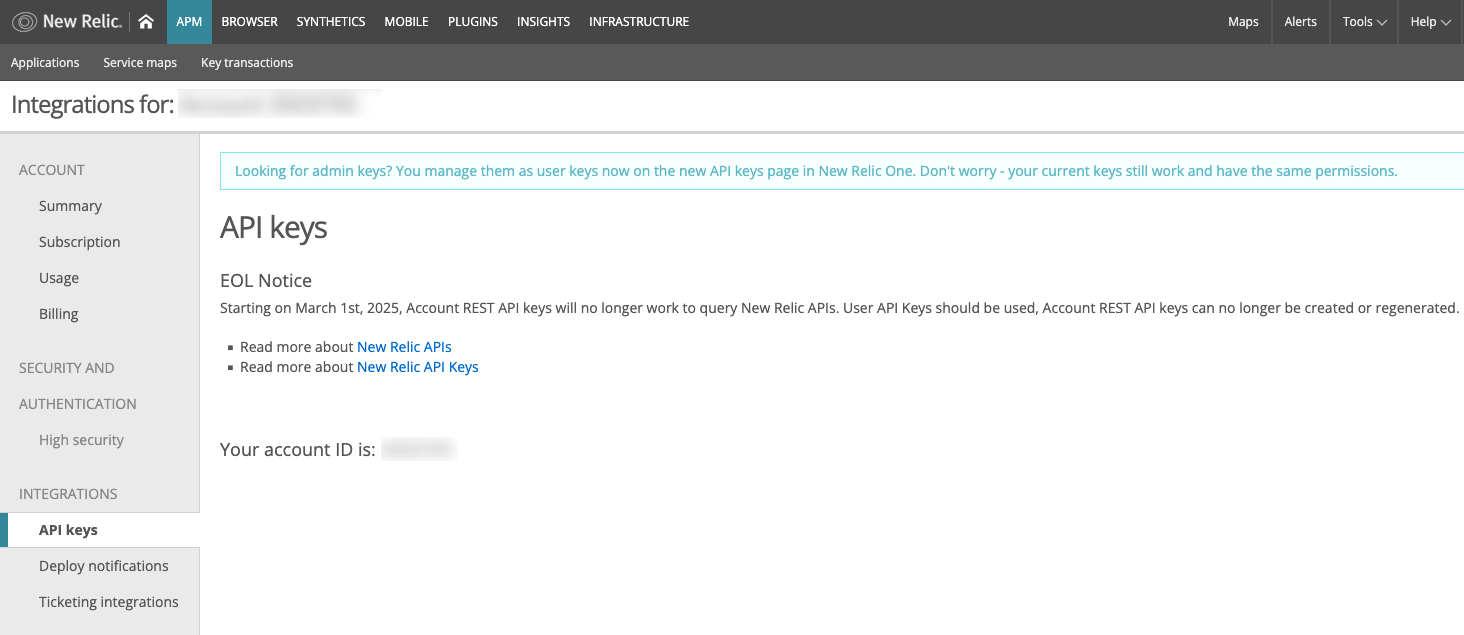This screenshot has height=635, width=1464.
Task: Expand the APM navigation menu
Action: click(189, 21)
